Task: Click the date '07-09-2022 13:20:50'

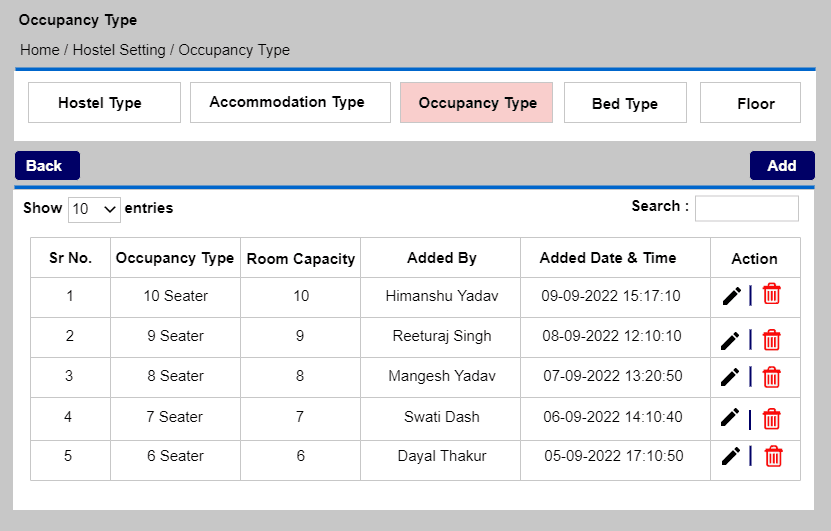Action: click(x=613, y=376)
